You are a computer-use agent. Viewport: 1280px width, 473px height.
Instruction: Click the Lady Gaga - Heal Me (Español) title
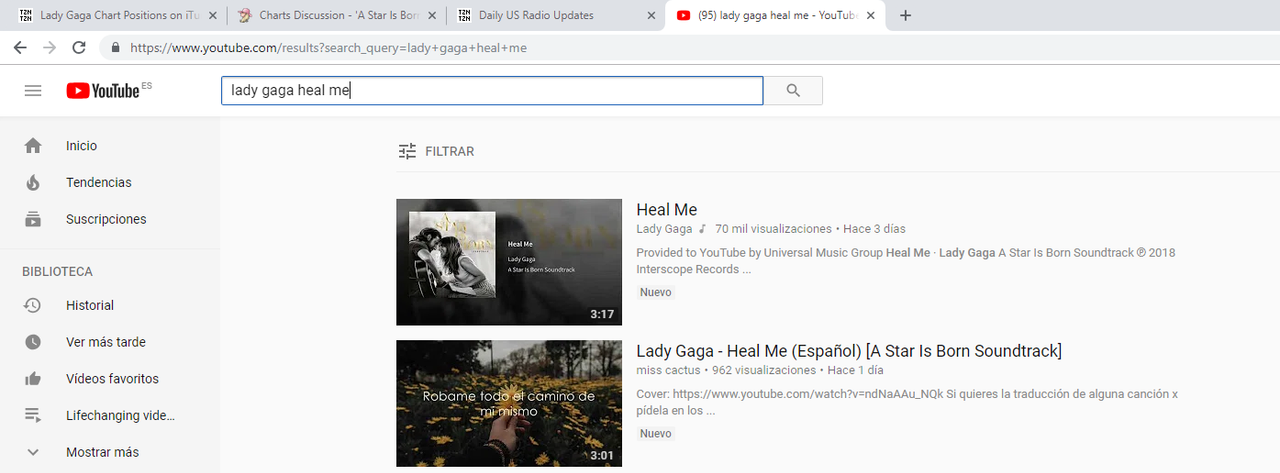849,351
